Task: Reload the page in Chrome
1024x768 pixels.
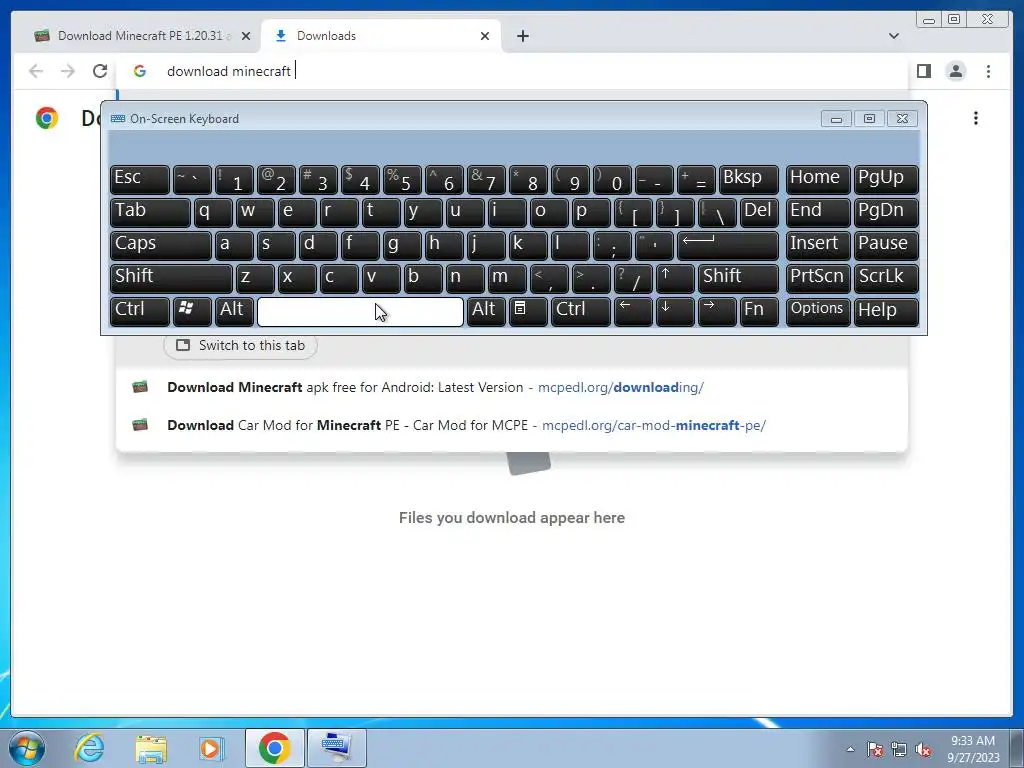Action: point(100,71)
